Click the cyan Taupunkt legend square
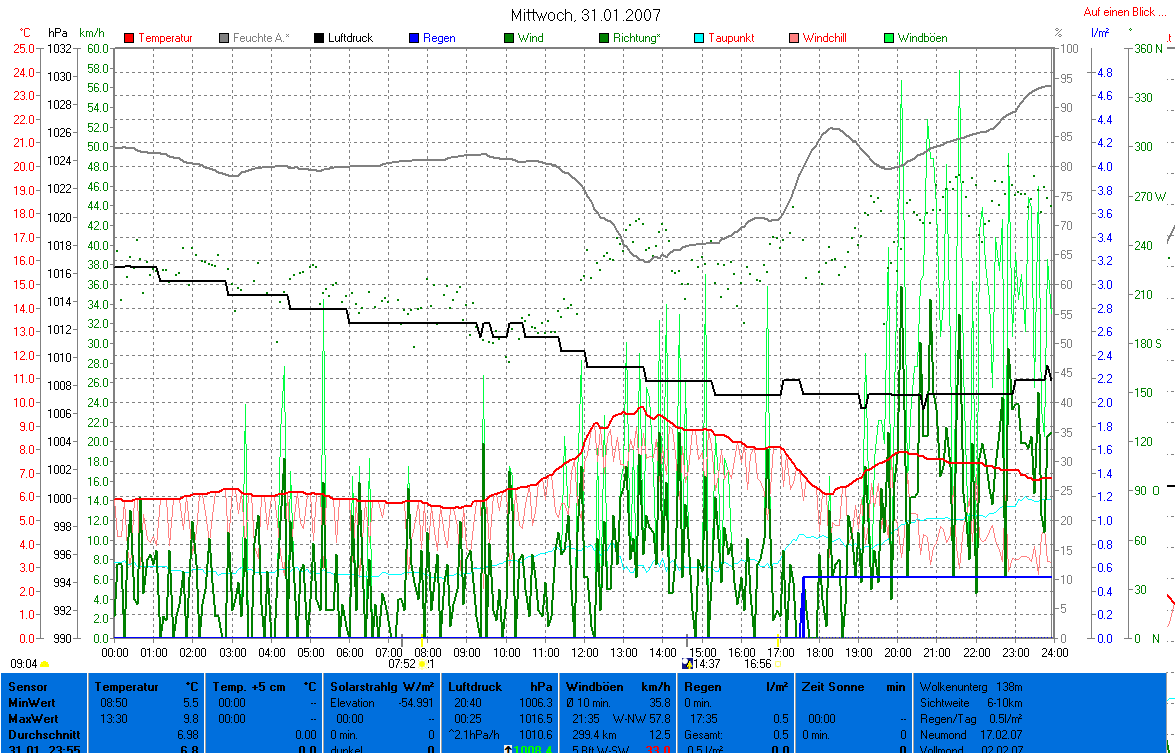This screenshot has width=1175, height=753. tap(700, 38)
